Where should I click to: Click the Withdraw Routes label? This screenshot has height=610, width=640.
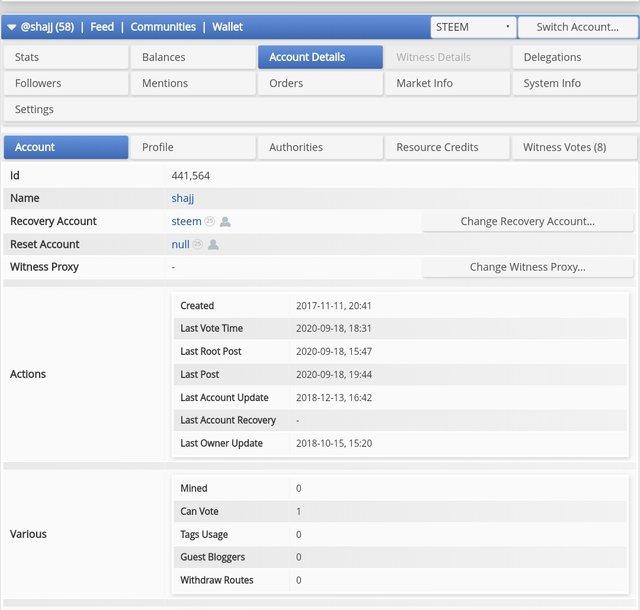[217, 580]
